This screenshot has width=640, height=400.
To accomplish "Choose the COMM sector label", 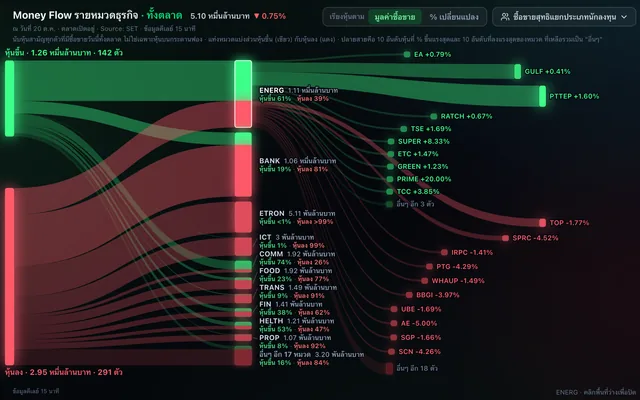I will click(x=271, y=254).
